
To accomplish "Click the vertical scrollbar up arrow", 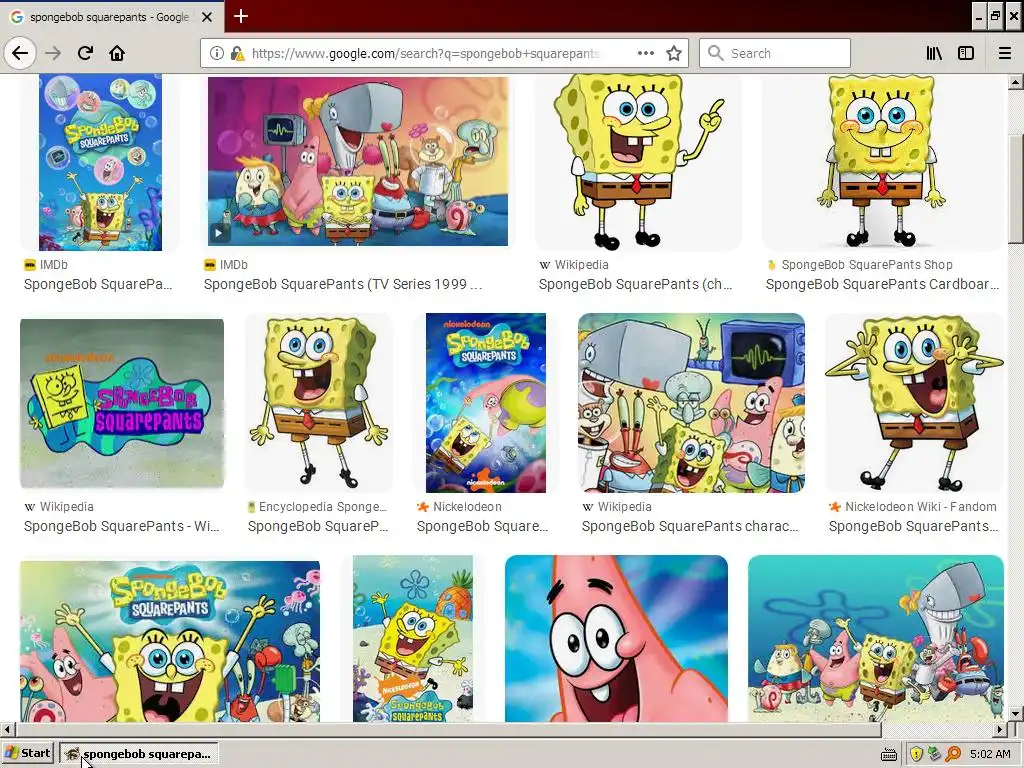I will tap(1016, 82).
